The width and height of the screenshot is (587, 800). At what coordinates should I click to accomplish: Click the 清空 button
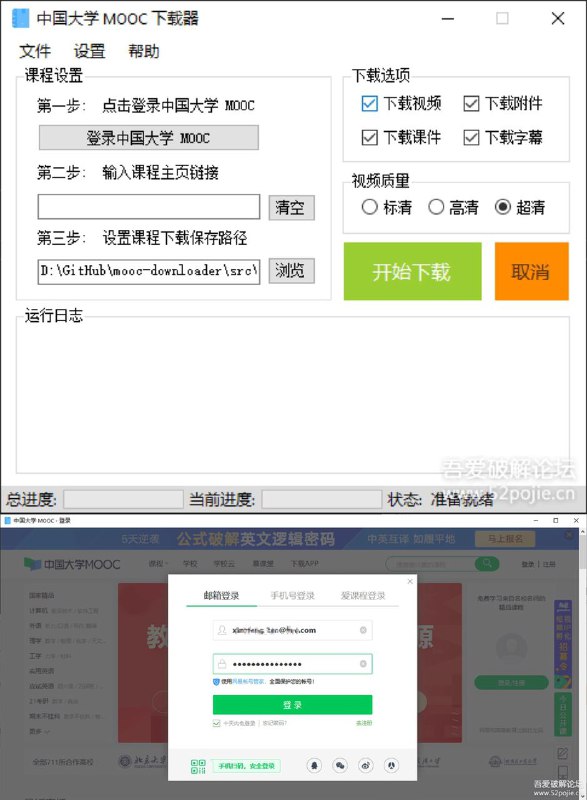(x=291, y=208)
